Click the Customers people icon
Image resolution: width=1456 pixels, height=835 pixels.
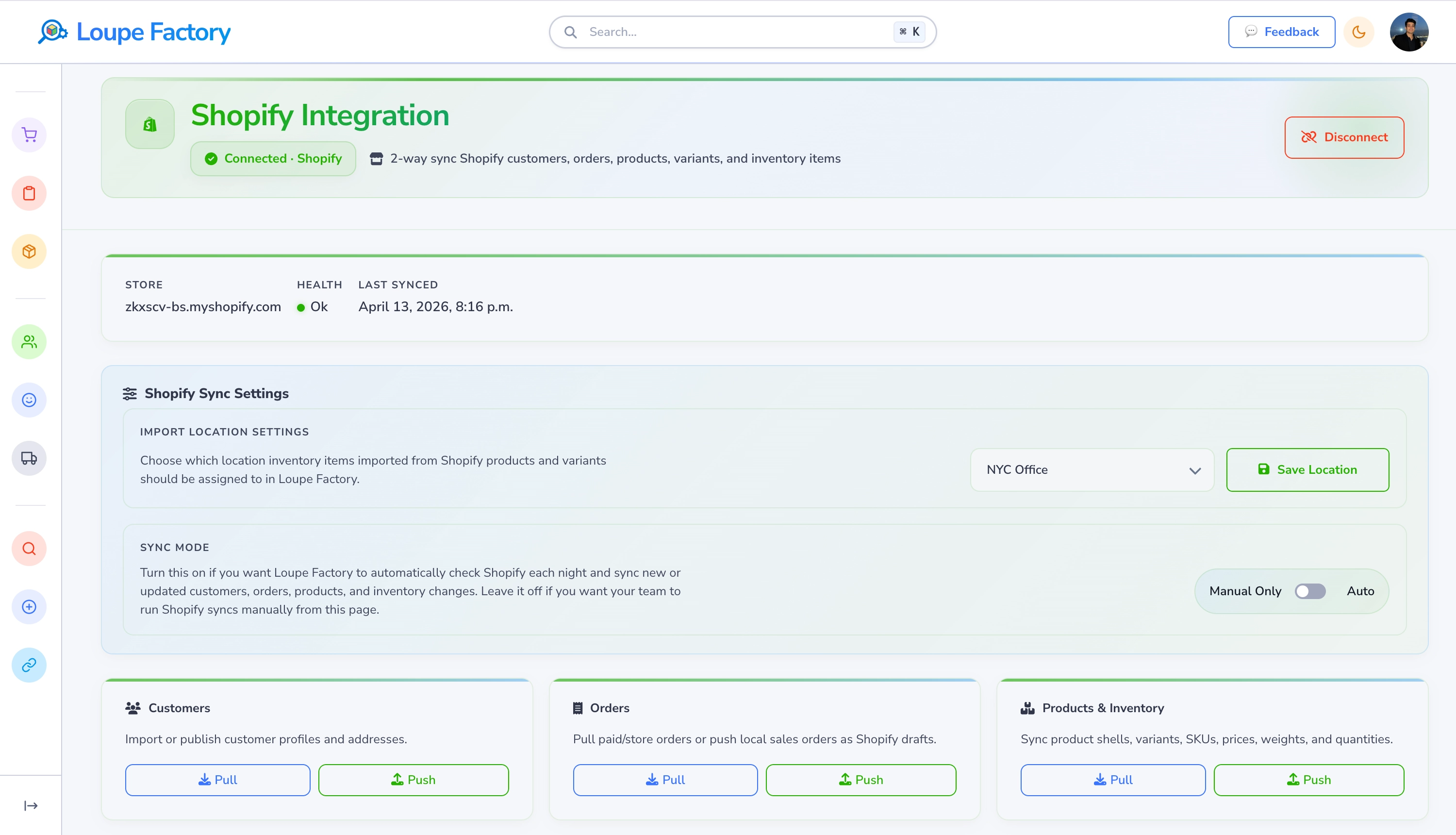(x=133, y=708)
